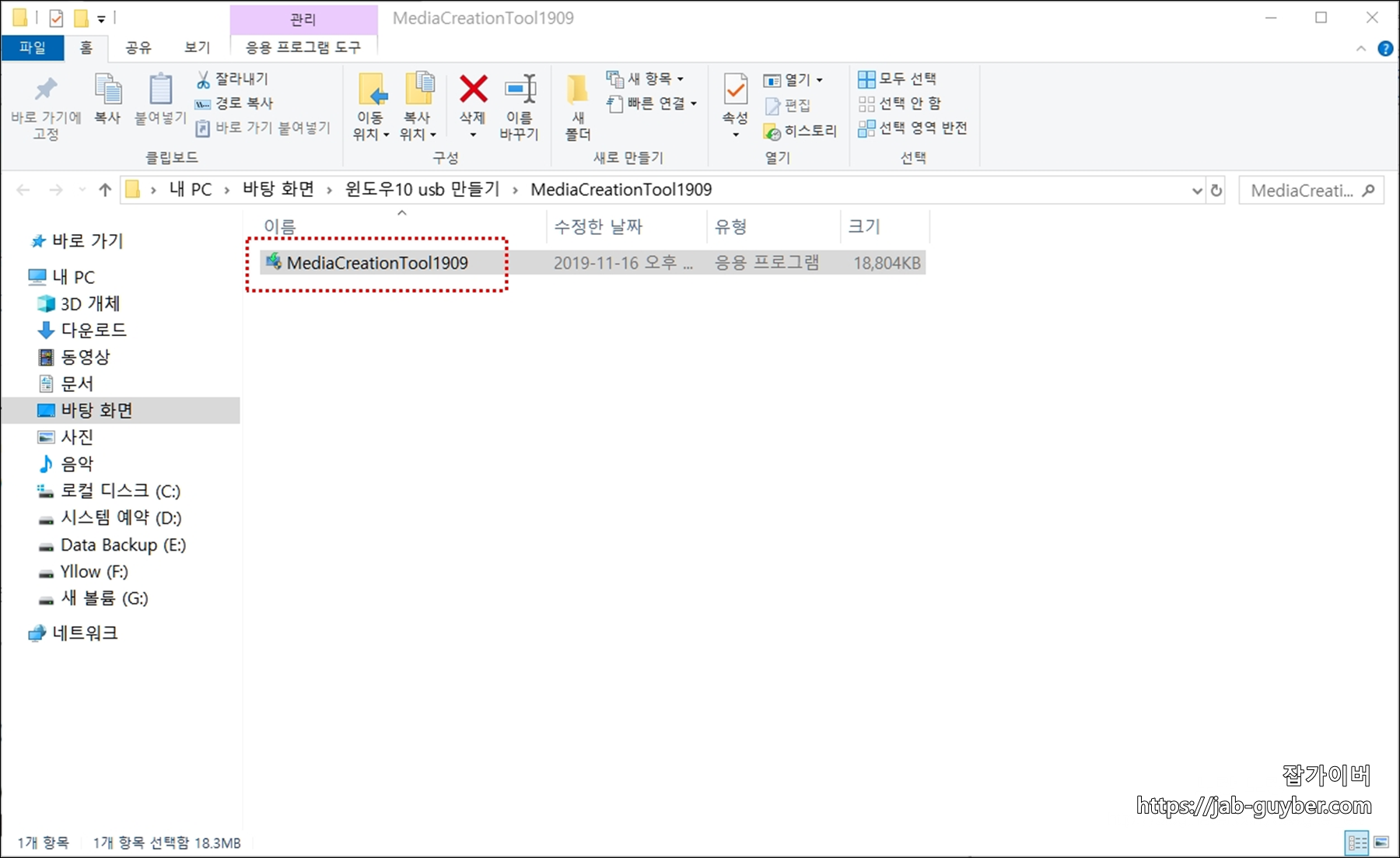The height and width of the screenshot is (858, 1400).
Task: Cut the selection with 잘라내기
Action: [233, 79]
